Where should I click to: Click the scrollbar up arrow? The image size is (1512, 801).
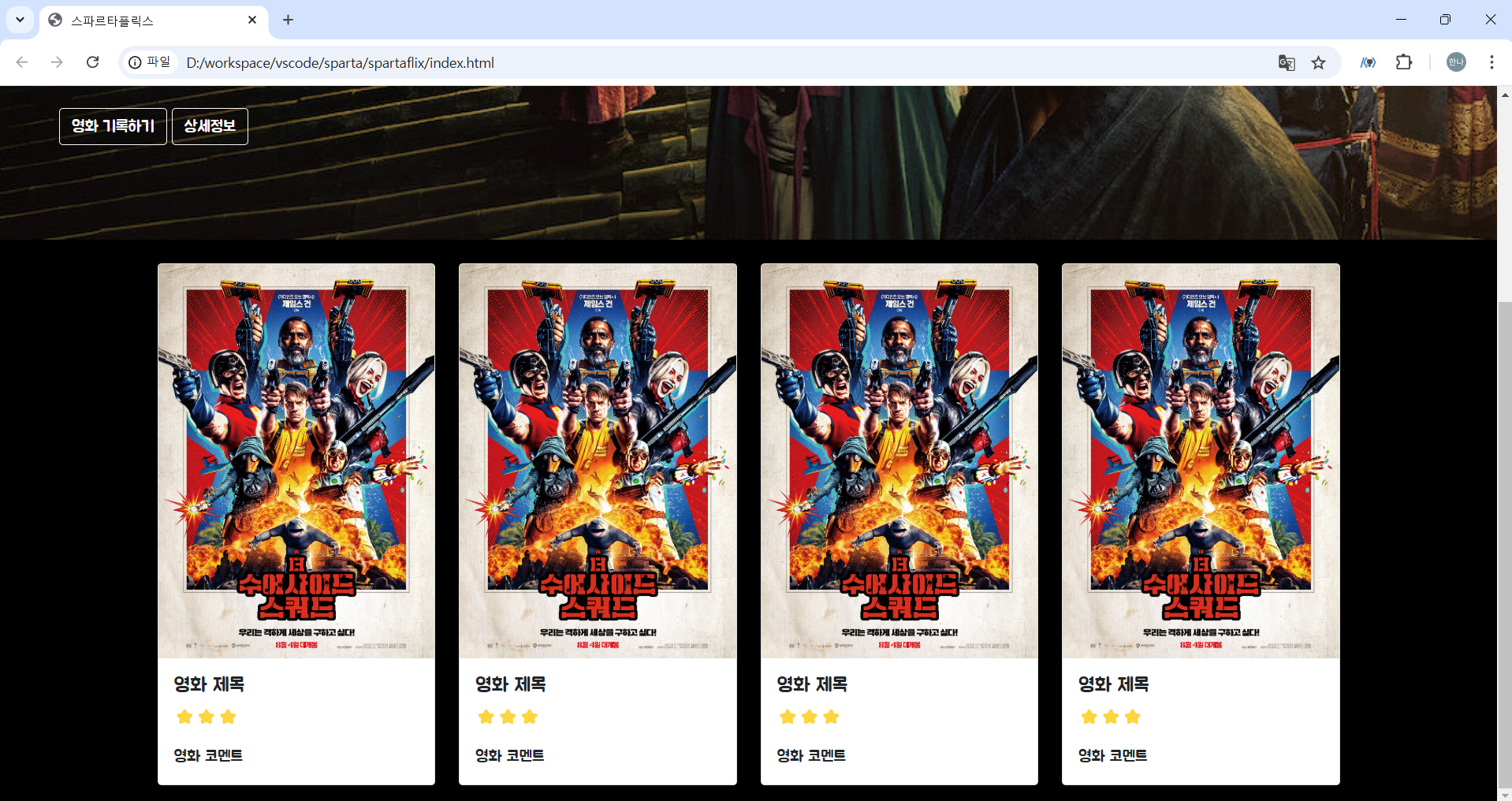1504,94
